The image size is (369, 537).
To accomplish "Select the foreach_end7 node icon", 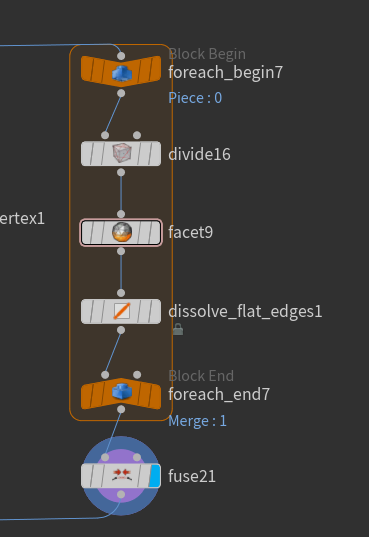I will click(122, 391).
